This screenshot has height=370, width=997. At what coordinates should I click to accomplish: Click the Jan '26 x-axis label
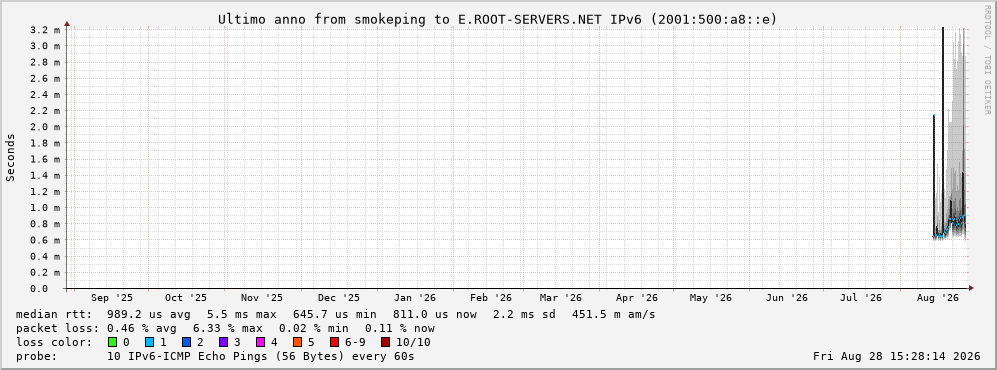click(x=415, y=298)
